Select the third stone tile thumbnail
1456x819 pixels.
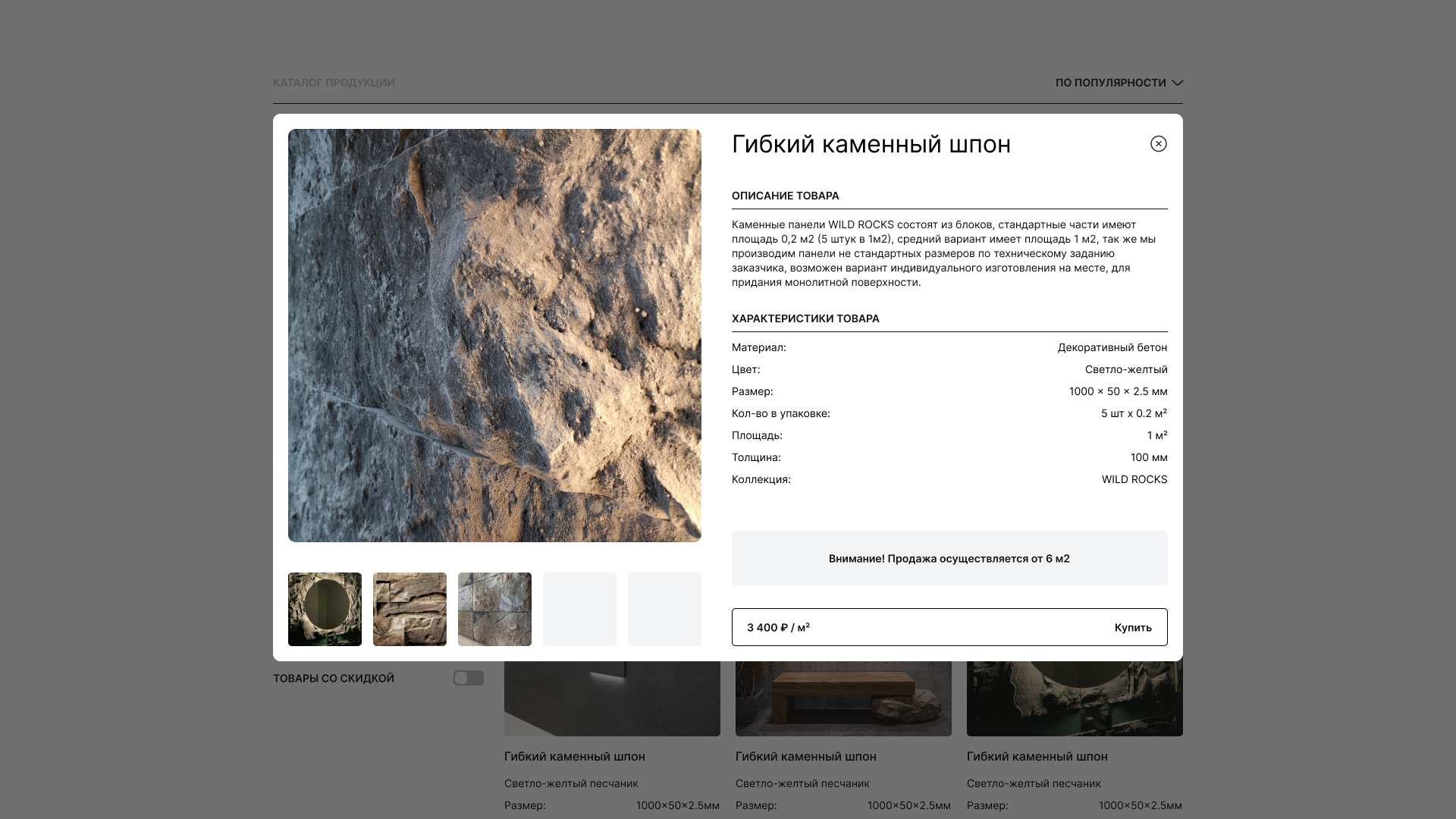coord(494,609)
